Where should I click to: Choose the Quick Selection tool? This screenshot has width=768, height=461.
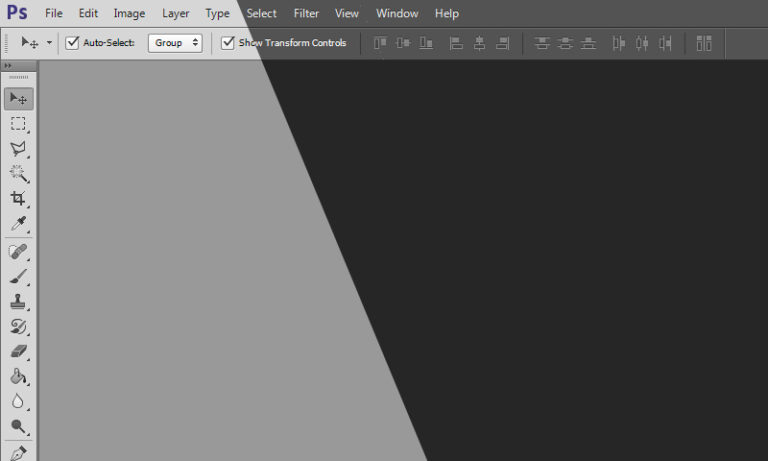point(18,174)
